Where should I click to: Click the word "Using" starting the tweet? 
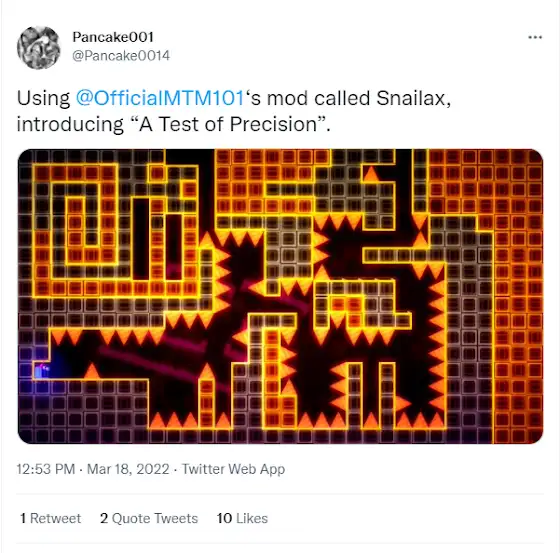point(44,99)
